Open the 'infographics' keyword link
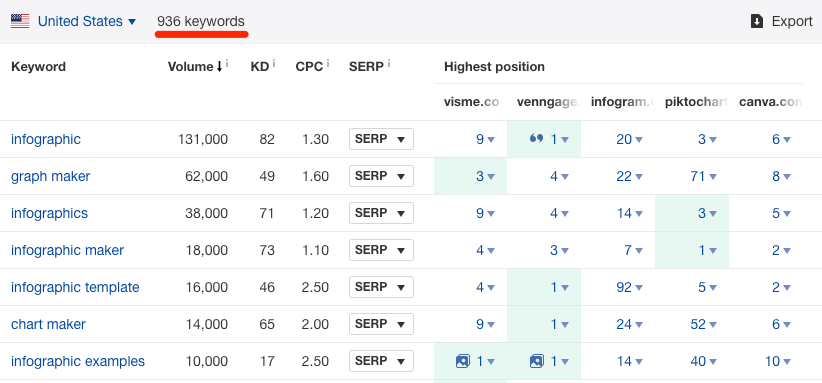 point(49,213)
